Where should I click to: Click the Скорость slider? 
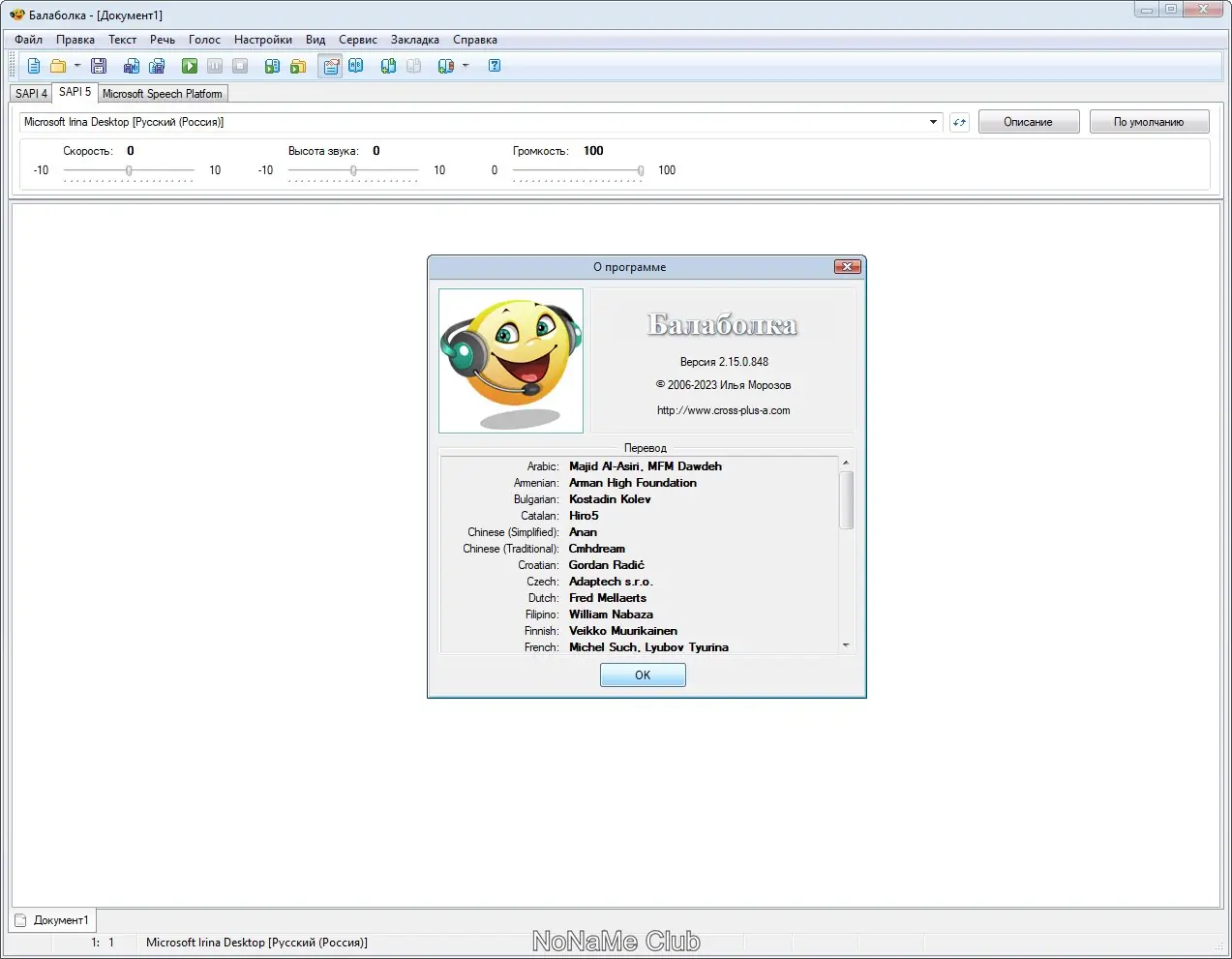pos(129,170)
